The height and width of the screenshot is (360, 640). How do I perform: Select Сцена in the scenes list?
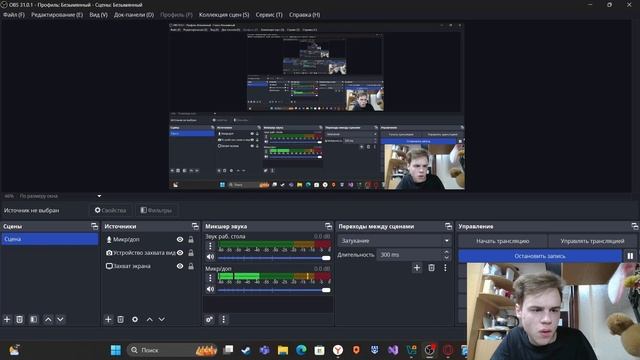click(50, 239)
